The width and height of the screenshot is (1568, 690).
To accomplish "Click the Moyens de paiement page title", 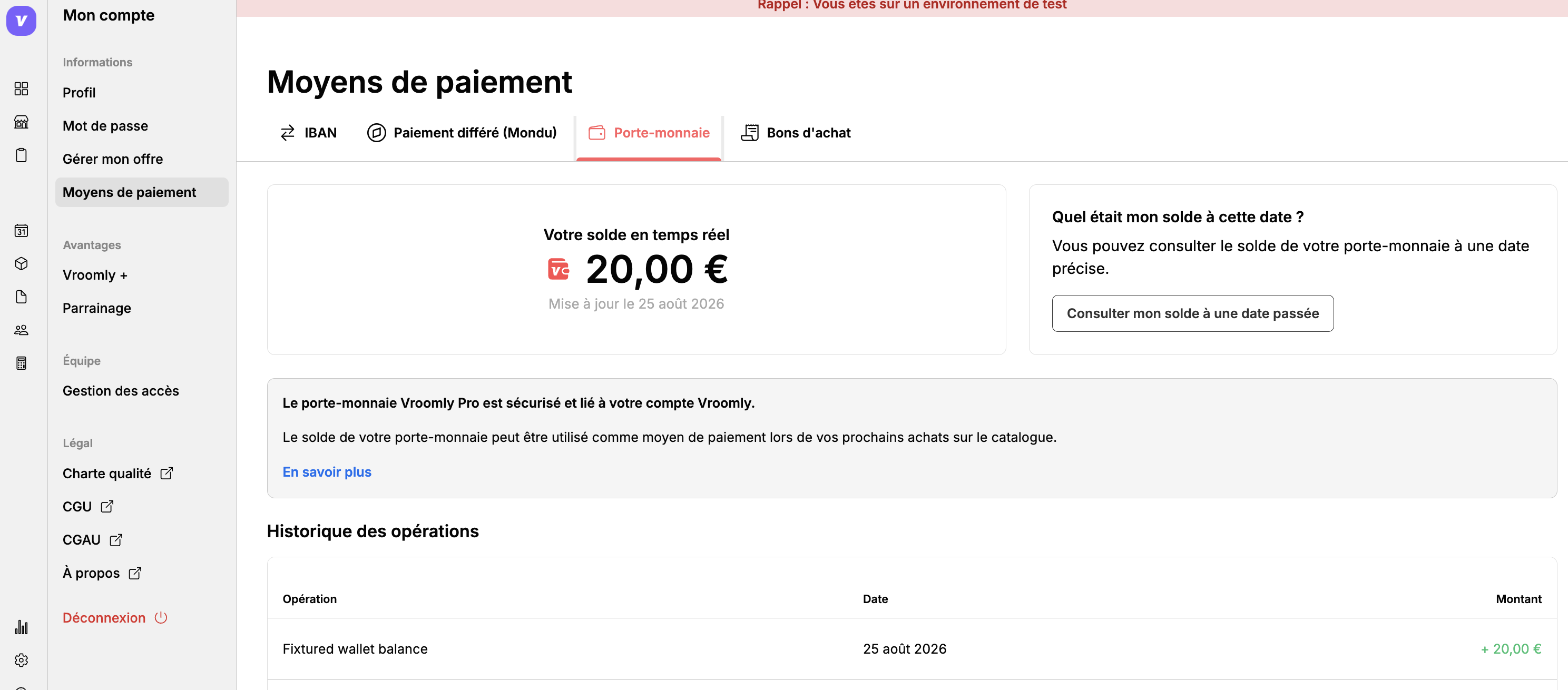I will coord(419,82).
